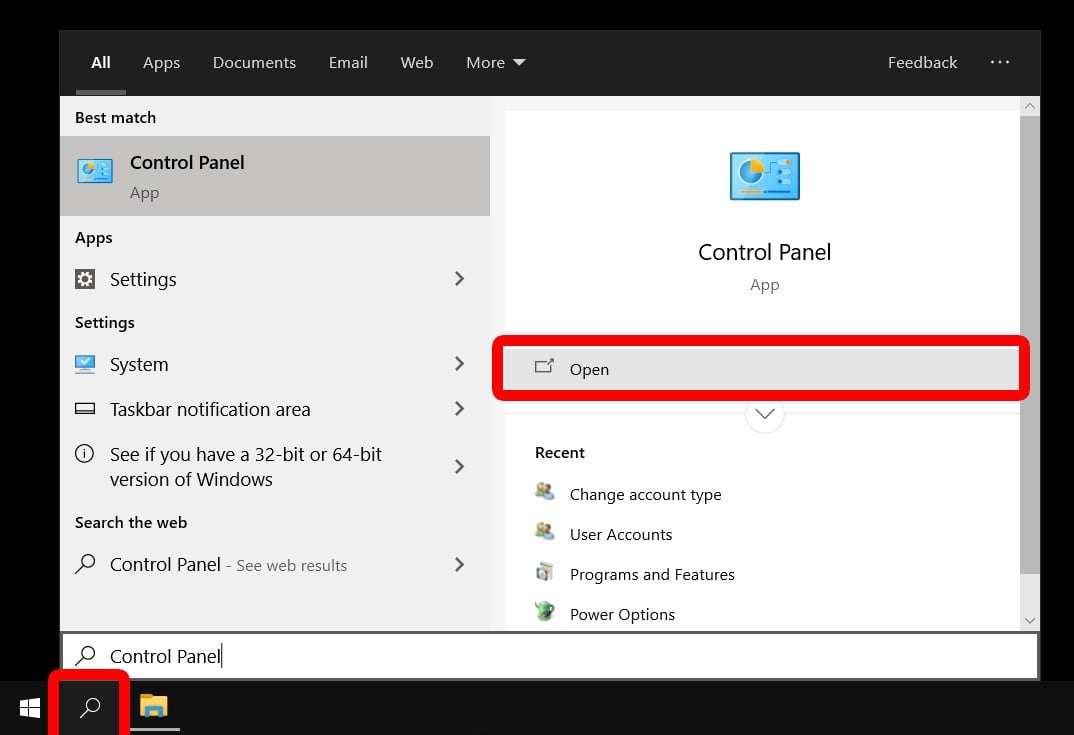Image resolution: width=1074 pixels, height=735 pixels.
Task: Click the preview pane scrollbar down arrow
Action: pos(1029,621)
